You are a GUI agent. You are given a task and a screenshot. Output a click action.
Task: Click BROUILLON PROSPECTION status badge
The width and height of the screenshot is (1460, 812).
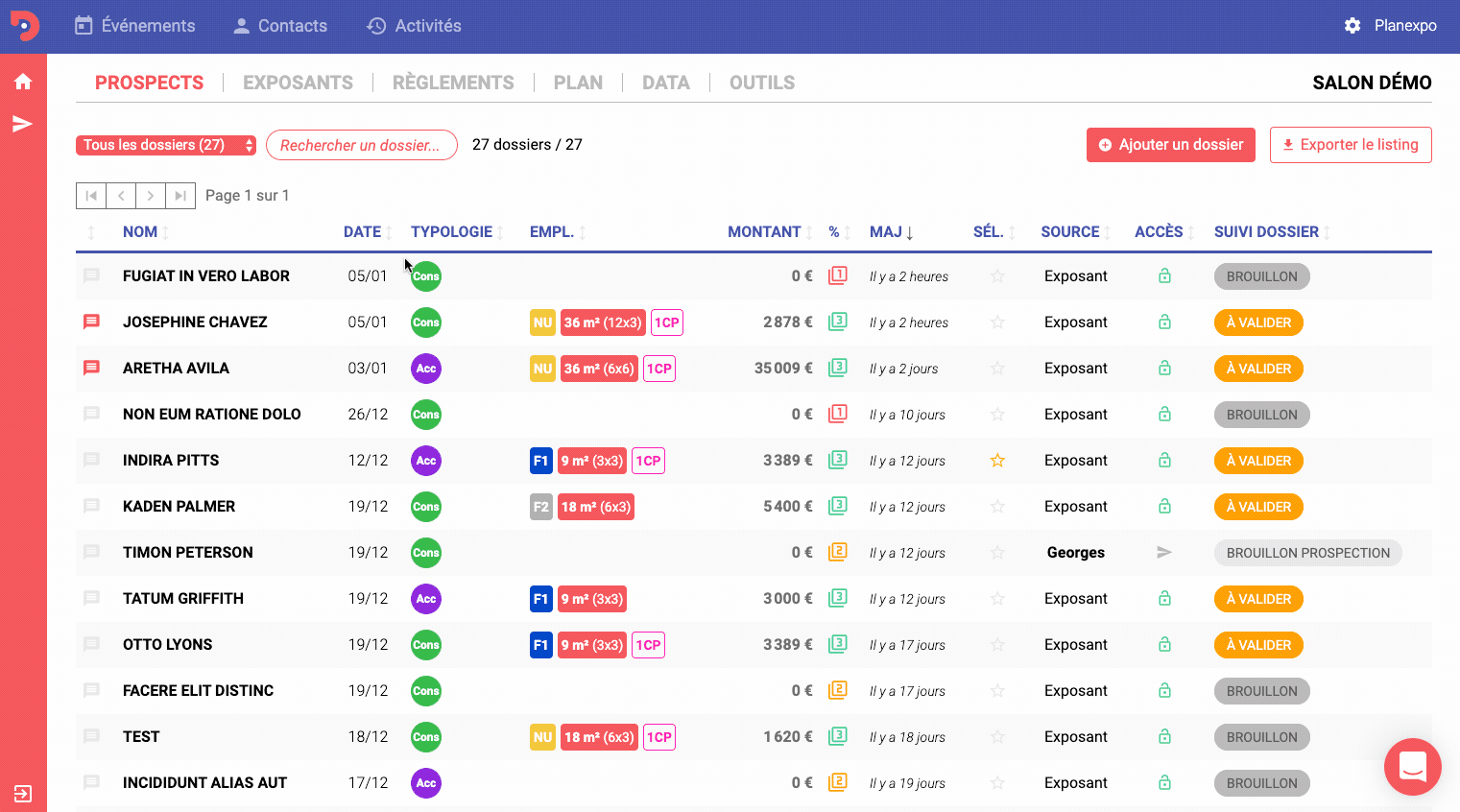pos(1308,553)
